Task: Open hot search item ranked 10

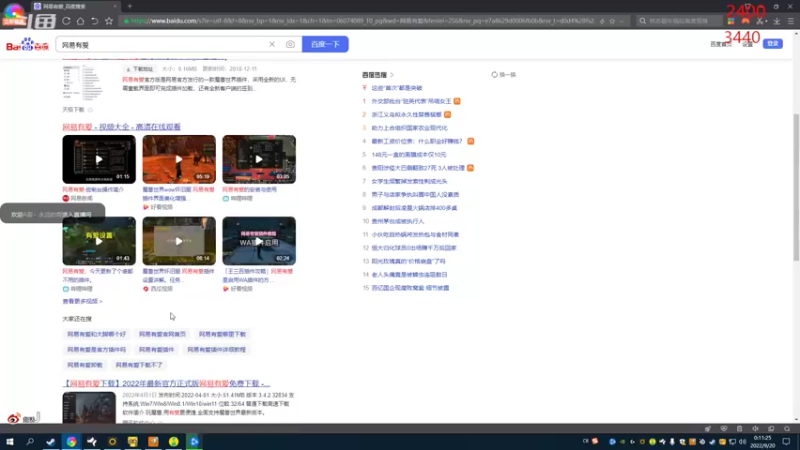Action: click(x=397, y=221)
